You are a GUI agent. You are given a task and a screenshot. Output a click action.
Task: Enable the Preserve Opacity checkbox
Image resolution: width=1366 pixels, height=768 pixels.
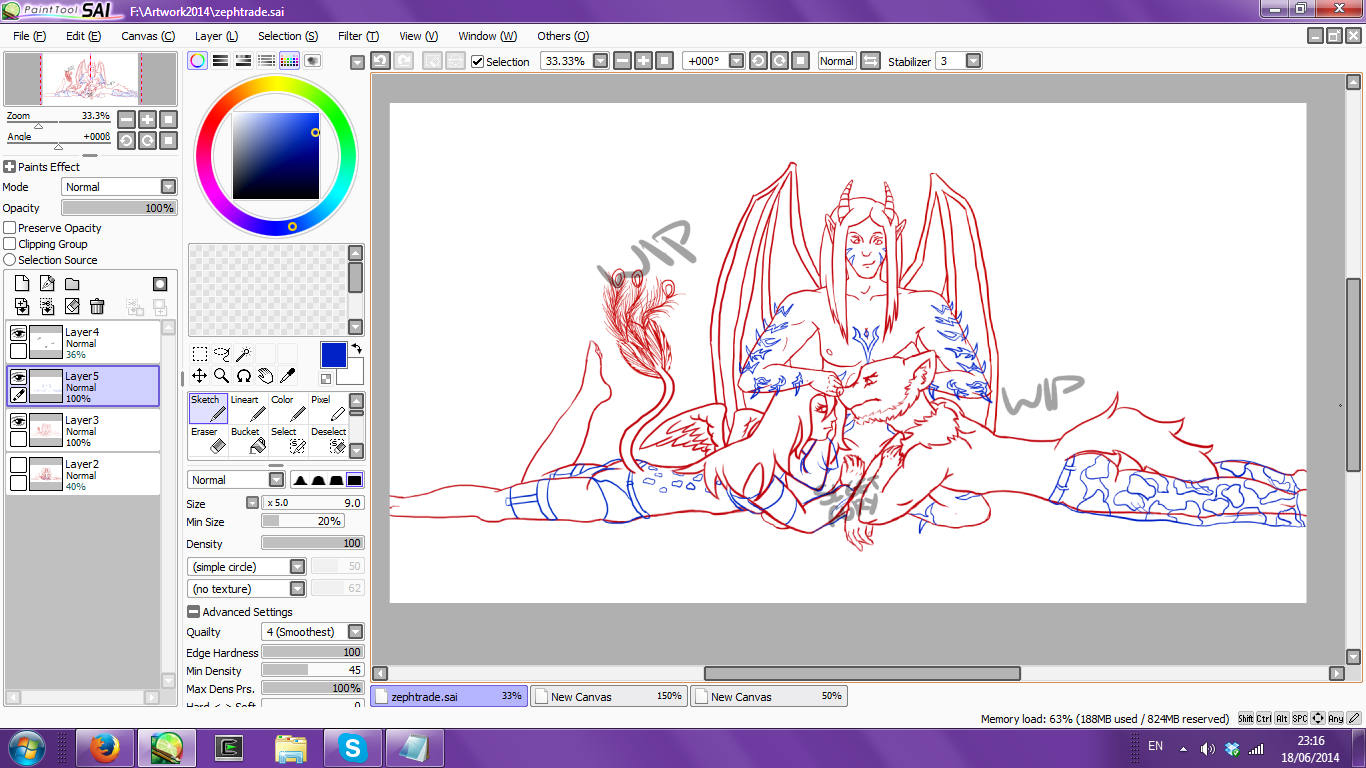pos(10,228)
